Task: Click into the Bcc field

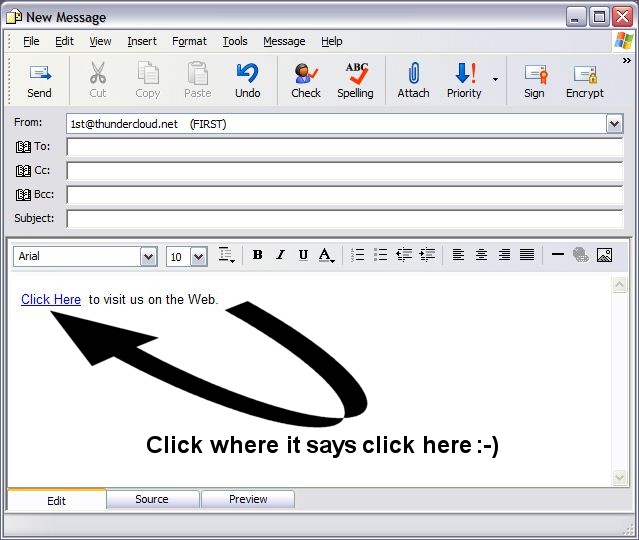Action: click(345, 195)
